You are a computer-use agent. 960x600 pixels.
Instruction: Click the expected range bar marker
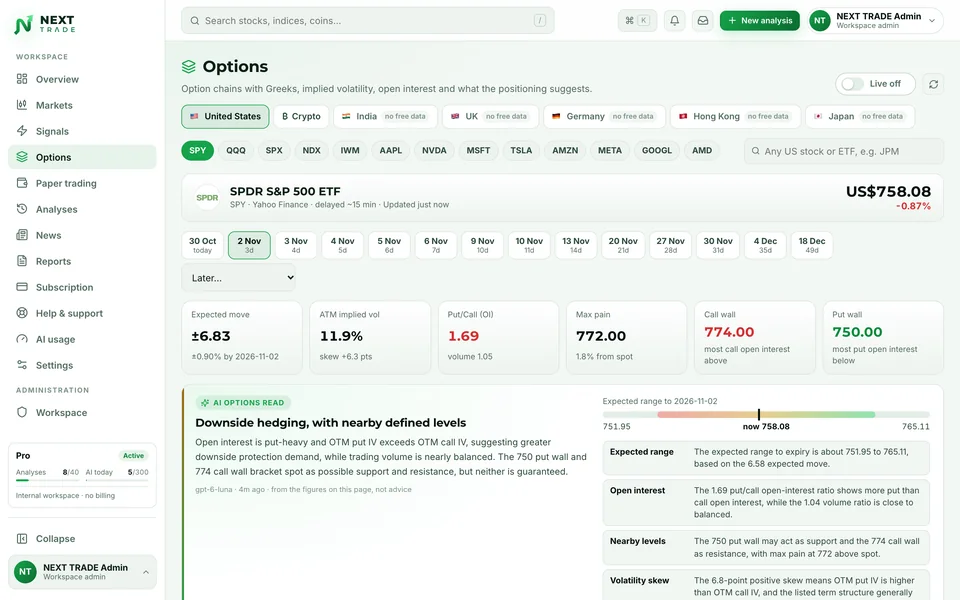click(x=759, y=414)
